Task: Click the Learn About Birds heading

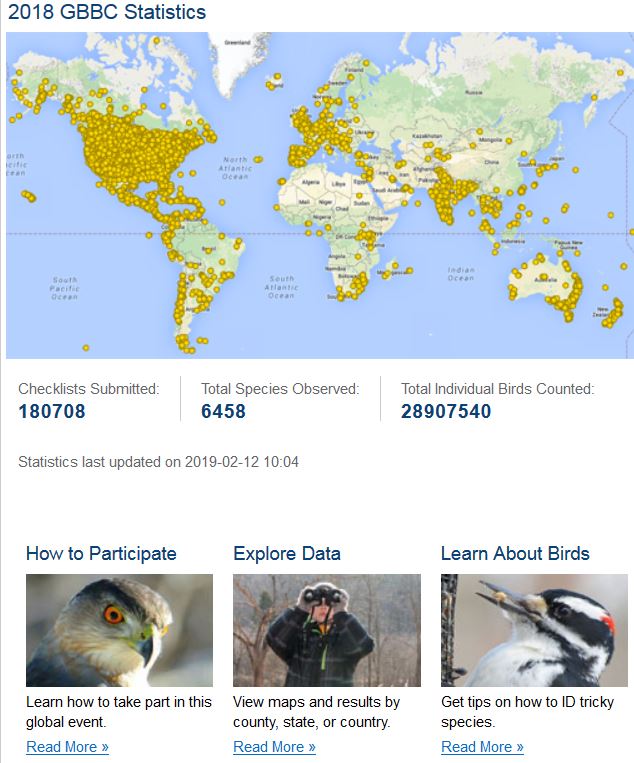Action: (515, 553)
